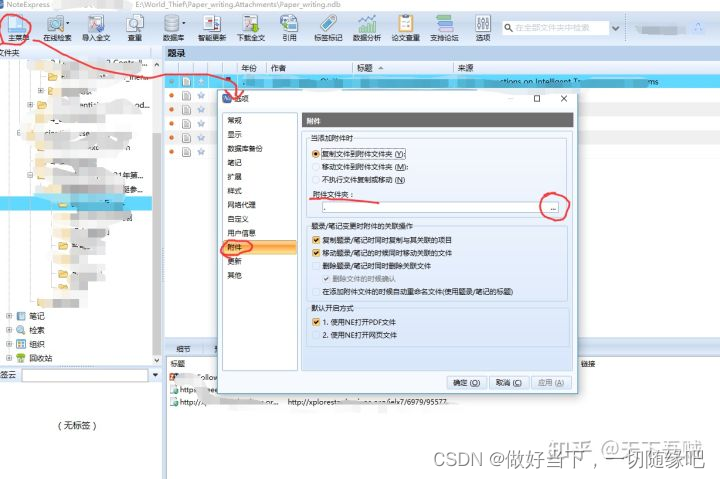Select 数据库备份 category in options dialog
Viewport: 720px width, 479px height.
pos(259,148)
